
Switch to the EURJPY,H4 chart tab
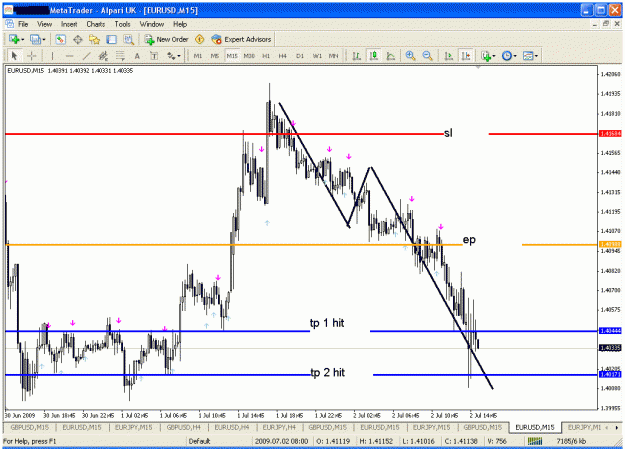[x=279, y=427]
